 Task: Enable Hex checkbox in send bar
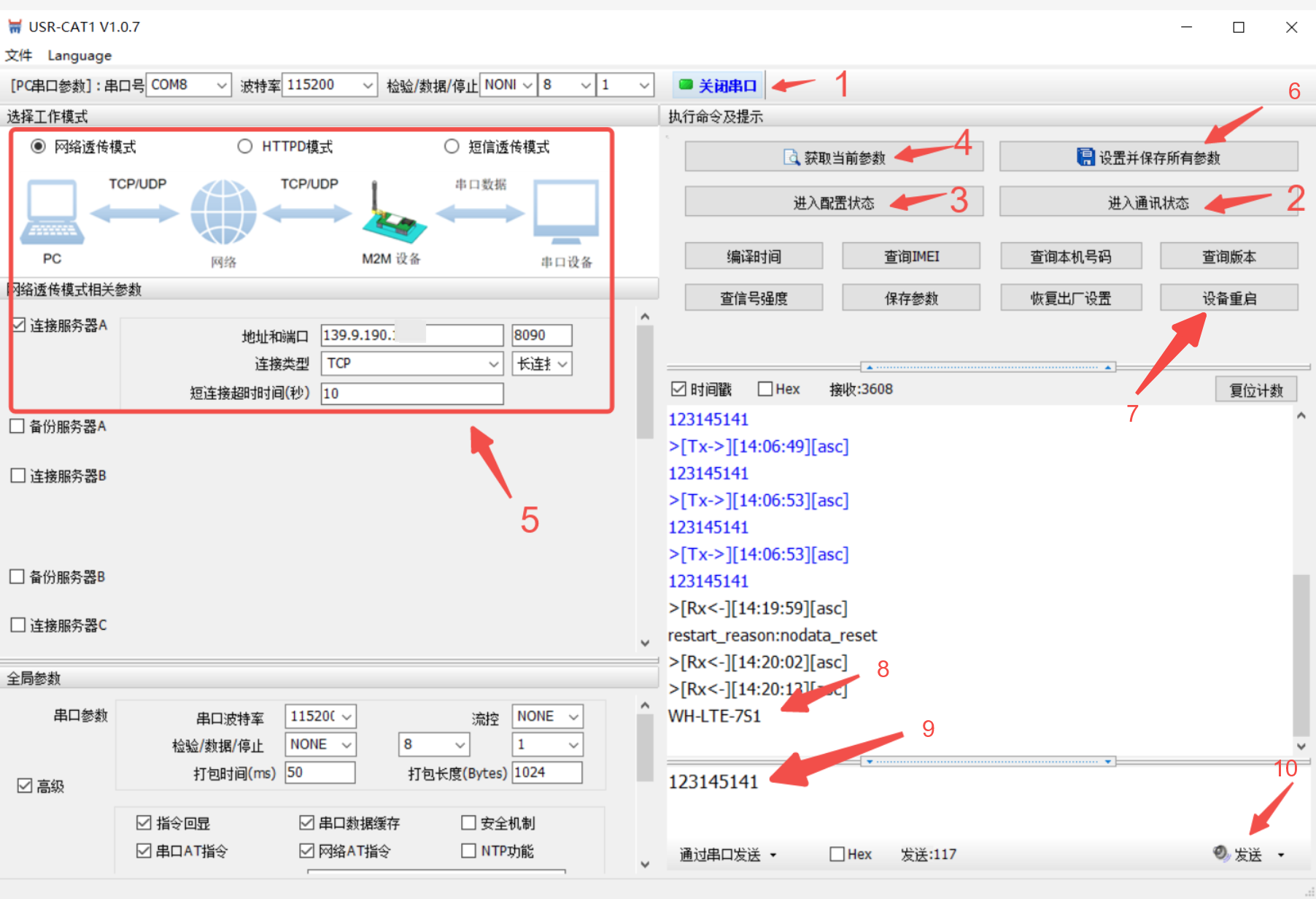click(837, 854)
